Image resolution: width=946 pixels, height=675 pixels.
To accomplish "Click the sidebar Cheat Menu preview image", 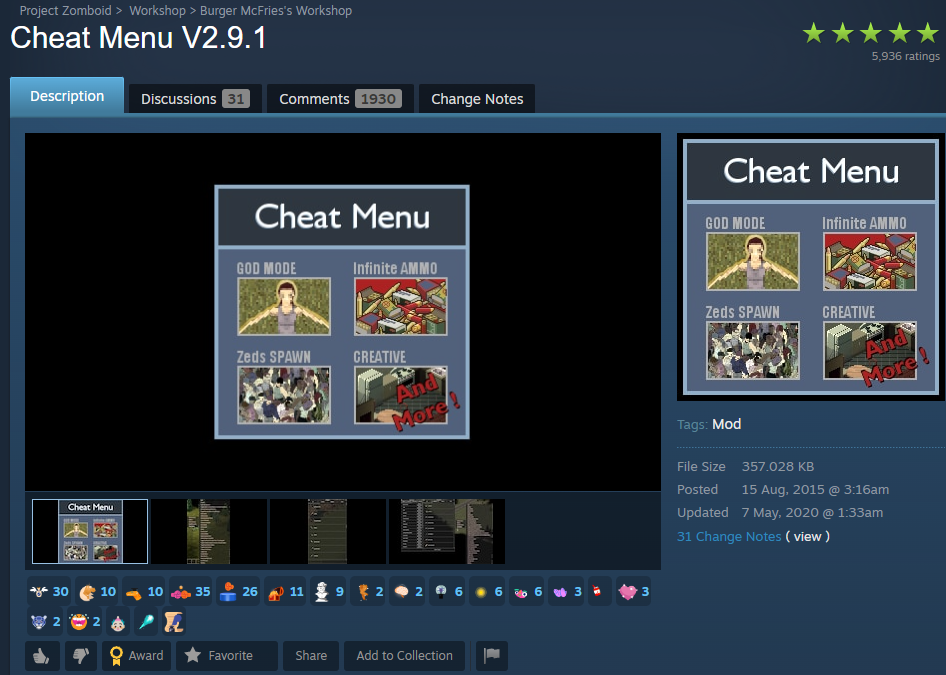I will point(811,267).
